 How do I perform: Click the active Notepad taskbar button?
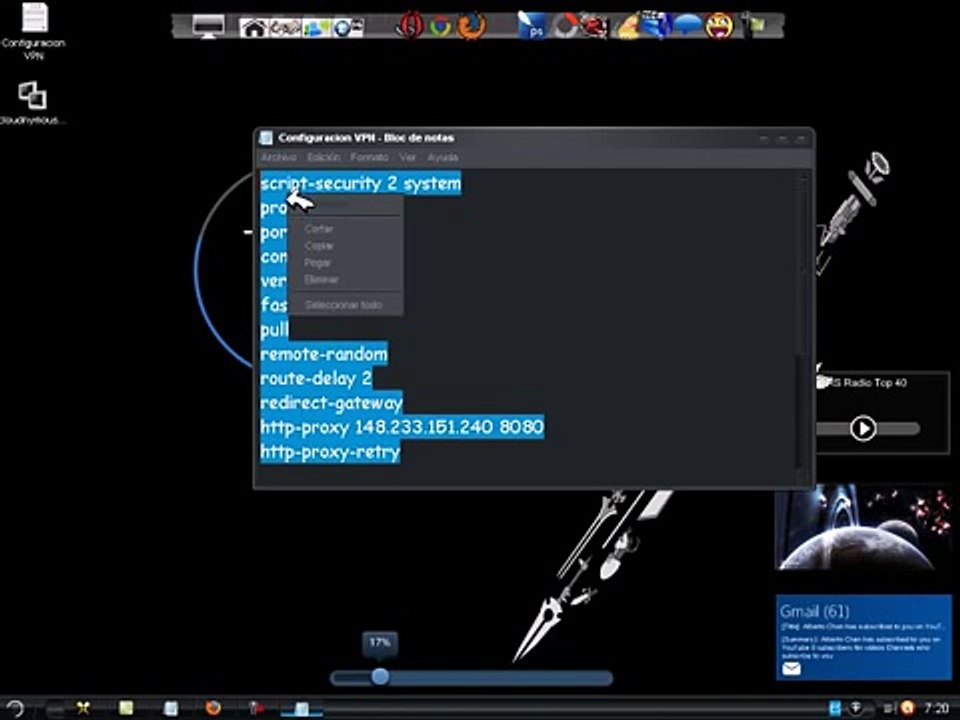click(x=301, y=708)
